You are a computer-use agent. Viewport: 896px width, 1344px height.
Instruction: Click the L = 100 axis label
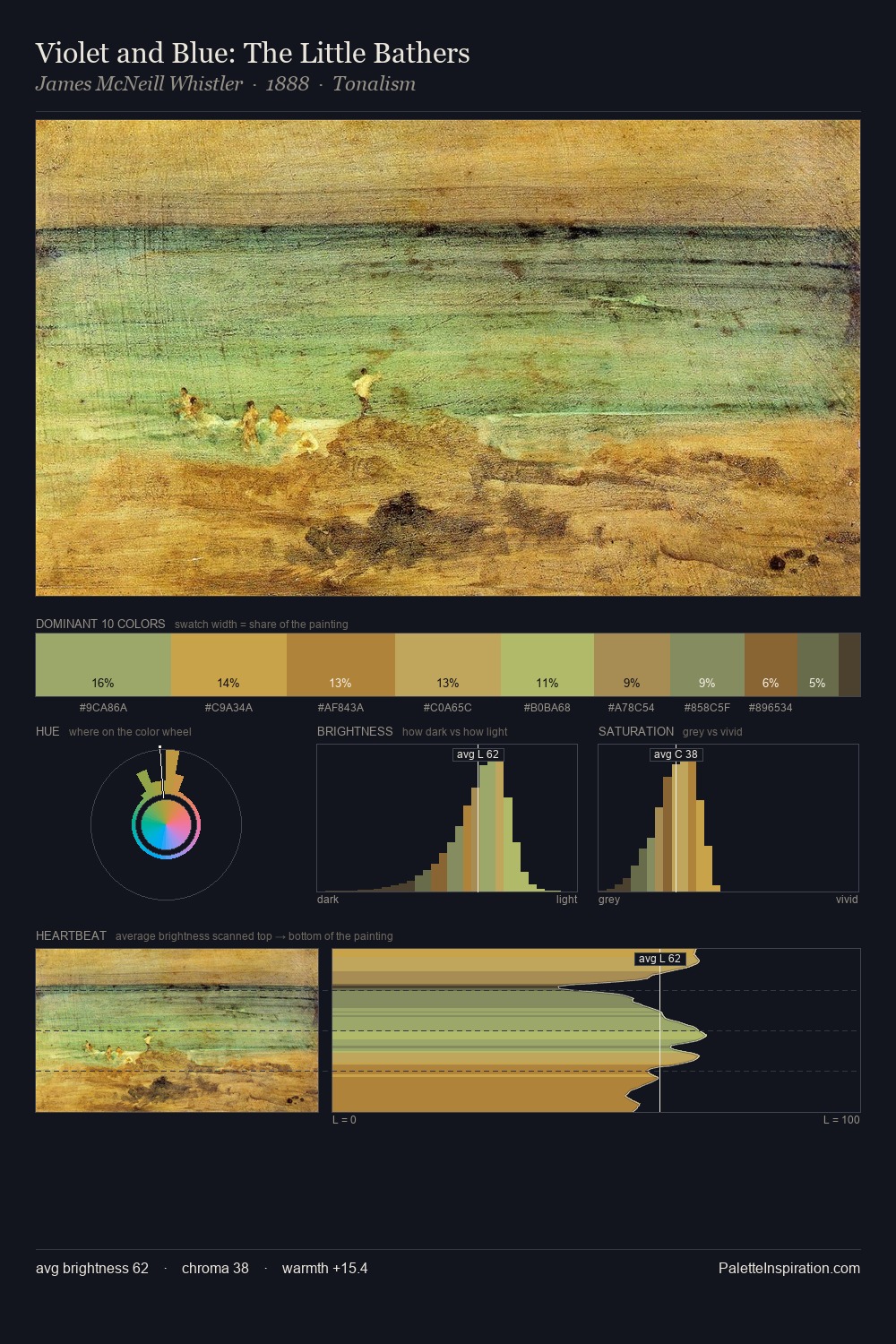tap(841, 1120)
